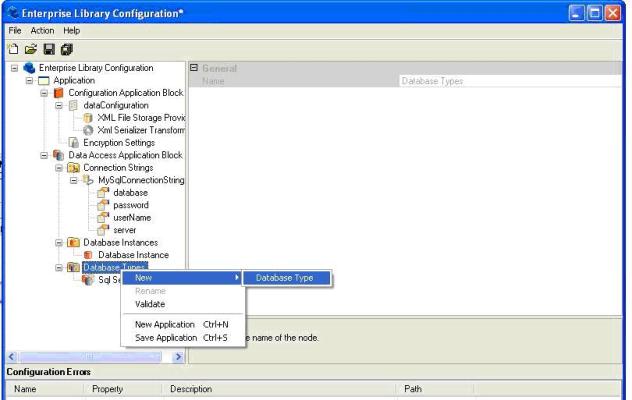Collapse the Enterprise Library Configuration root node

(x=15, y=68)
